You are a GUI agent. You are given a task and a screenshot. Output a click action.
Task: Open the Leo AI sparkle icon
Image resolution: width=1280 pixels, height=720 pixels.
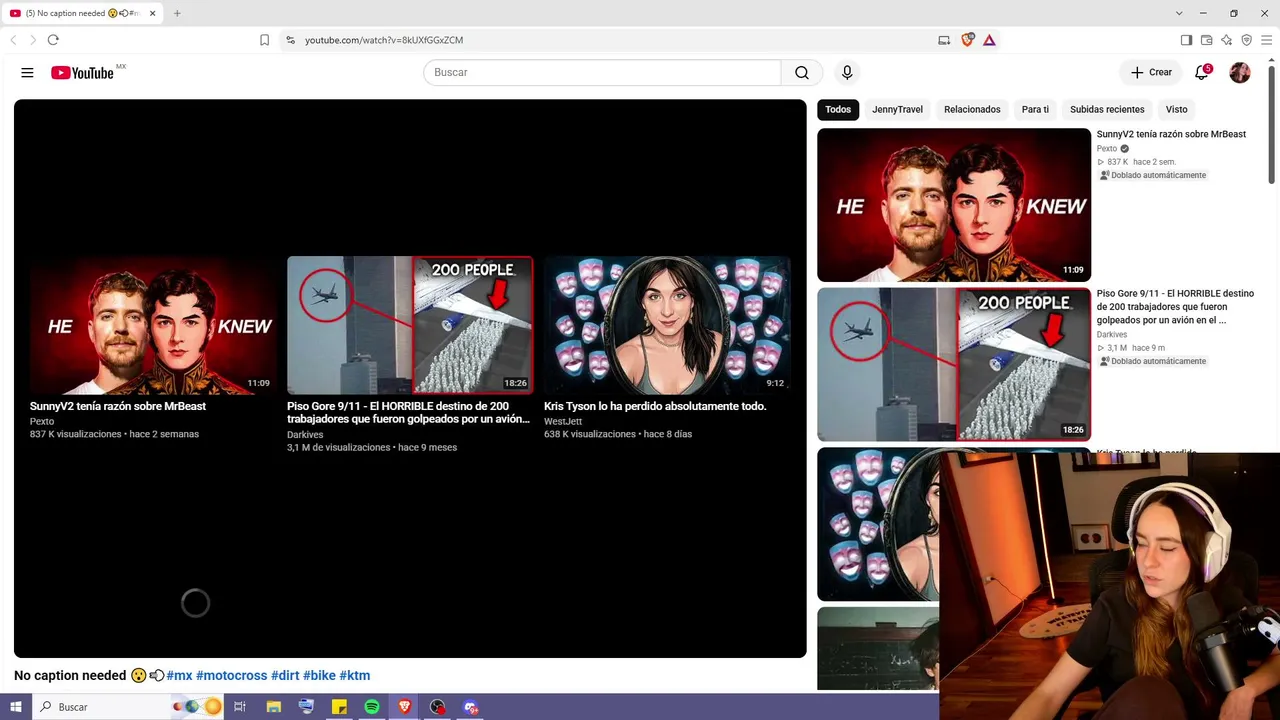(x=1226, y=40)
